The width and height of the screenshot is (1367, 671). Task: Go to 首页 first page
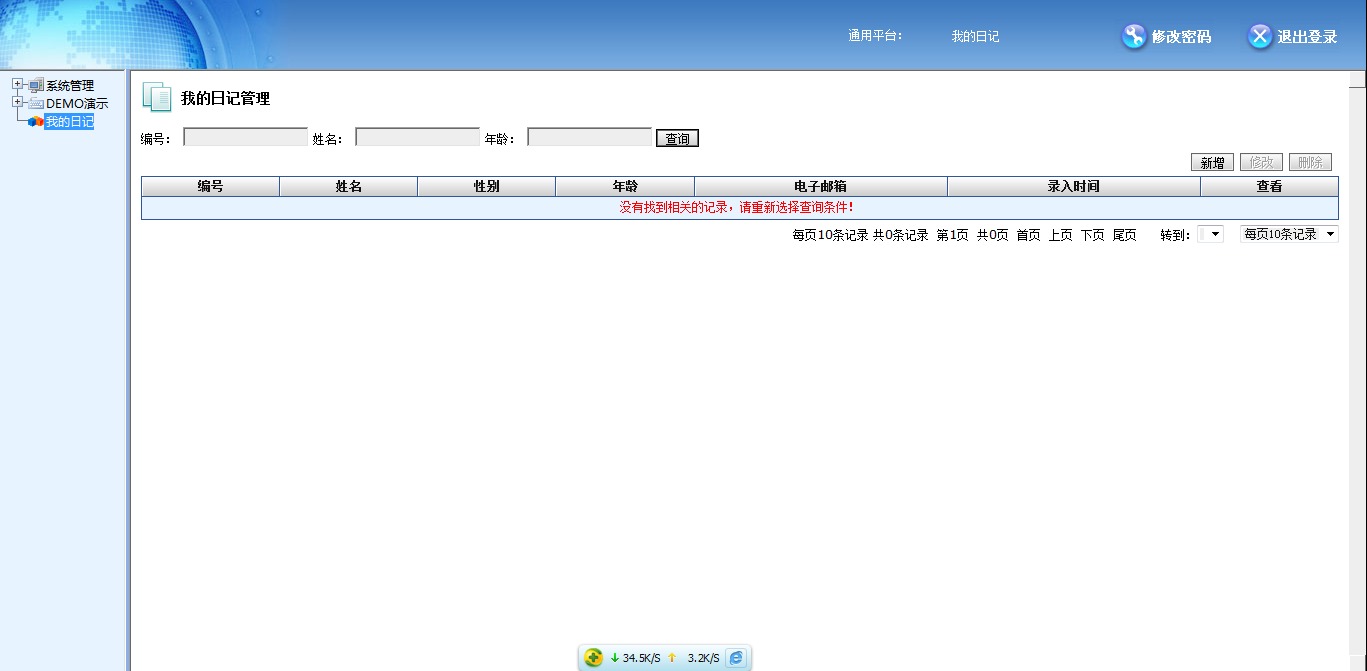(x=1028, y=235)
